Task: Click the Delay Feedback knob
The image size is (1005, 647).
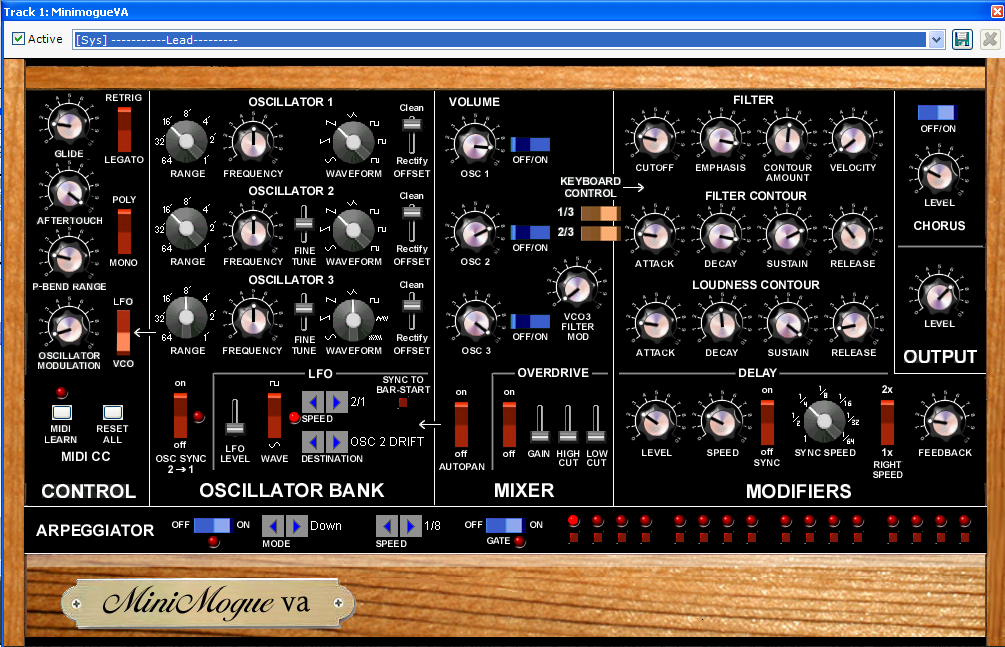Action: point(945,421)
